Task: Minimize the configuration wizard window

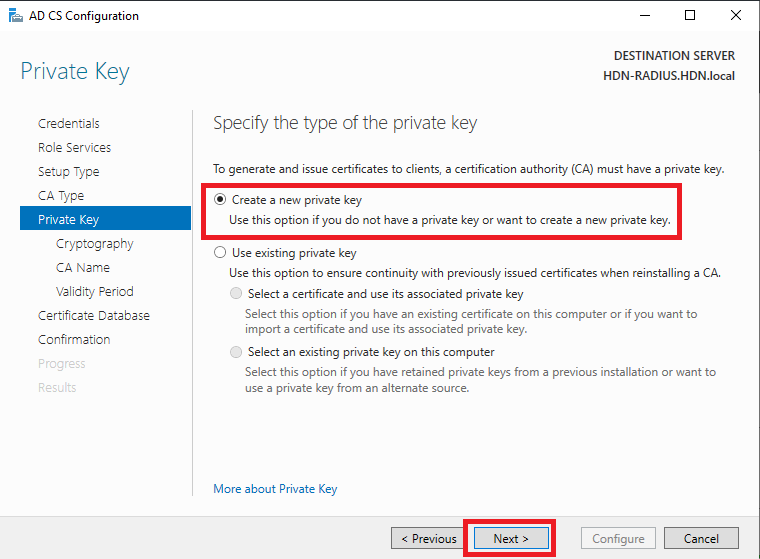Action: pyautogui.click(x=645, y=16)
